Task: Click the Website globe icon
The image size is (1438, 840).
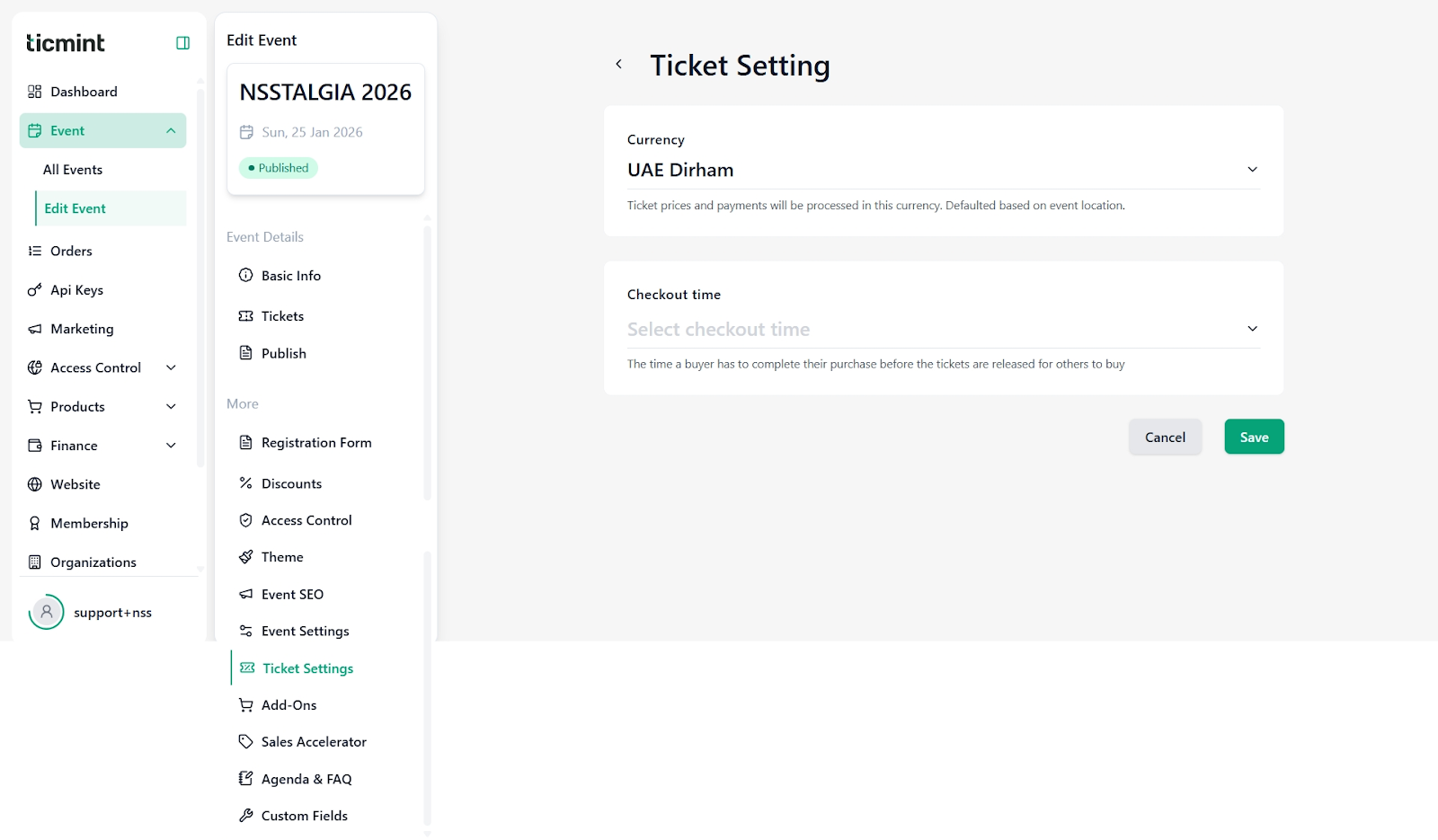Action: coord(35,484)
